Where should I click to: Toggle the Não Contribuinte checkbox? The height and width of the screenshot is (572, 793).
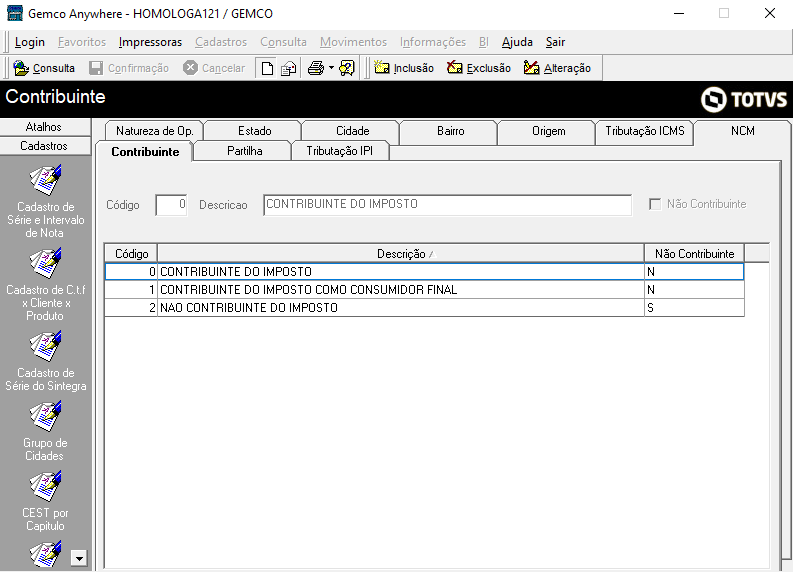coord(655,204)
